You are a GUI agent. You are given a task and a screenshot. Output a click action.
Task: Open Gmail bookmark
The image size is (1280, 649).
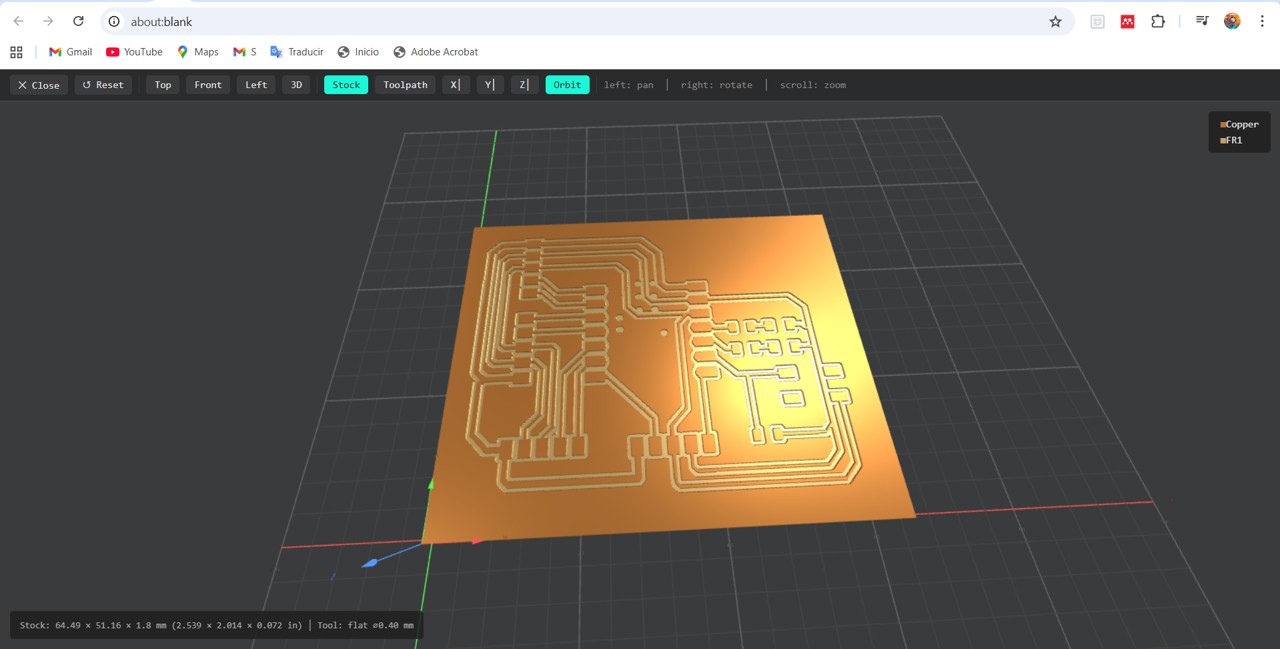[x=70, y=52]
